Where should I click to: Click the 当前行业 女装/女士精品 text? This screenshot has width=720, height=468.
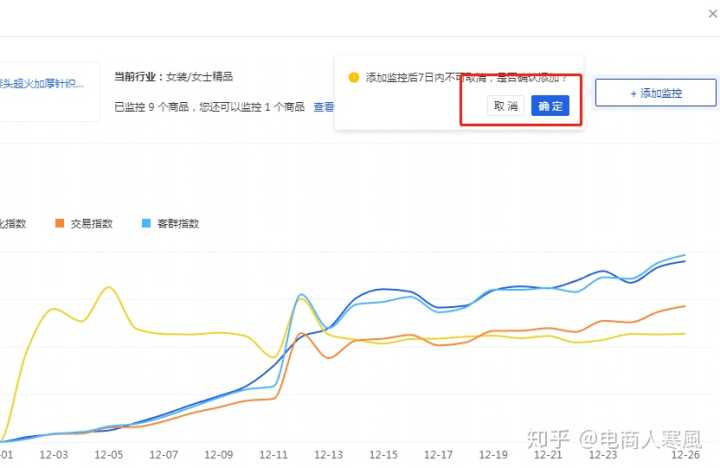(x=173, y=76)
